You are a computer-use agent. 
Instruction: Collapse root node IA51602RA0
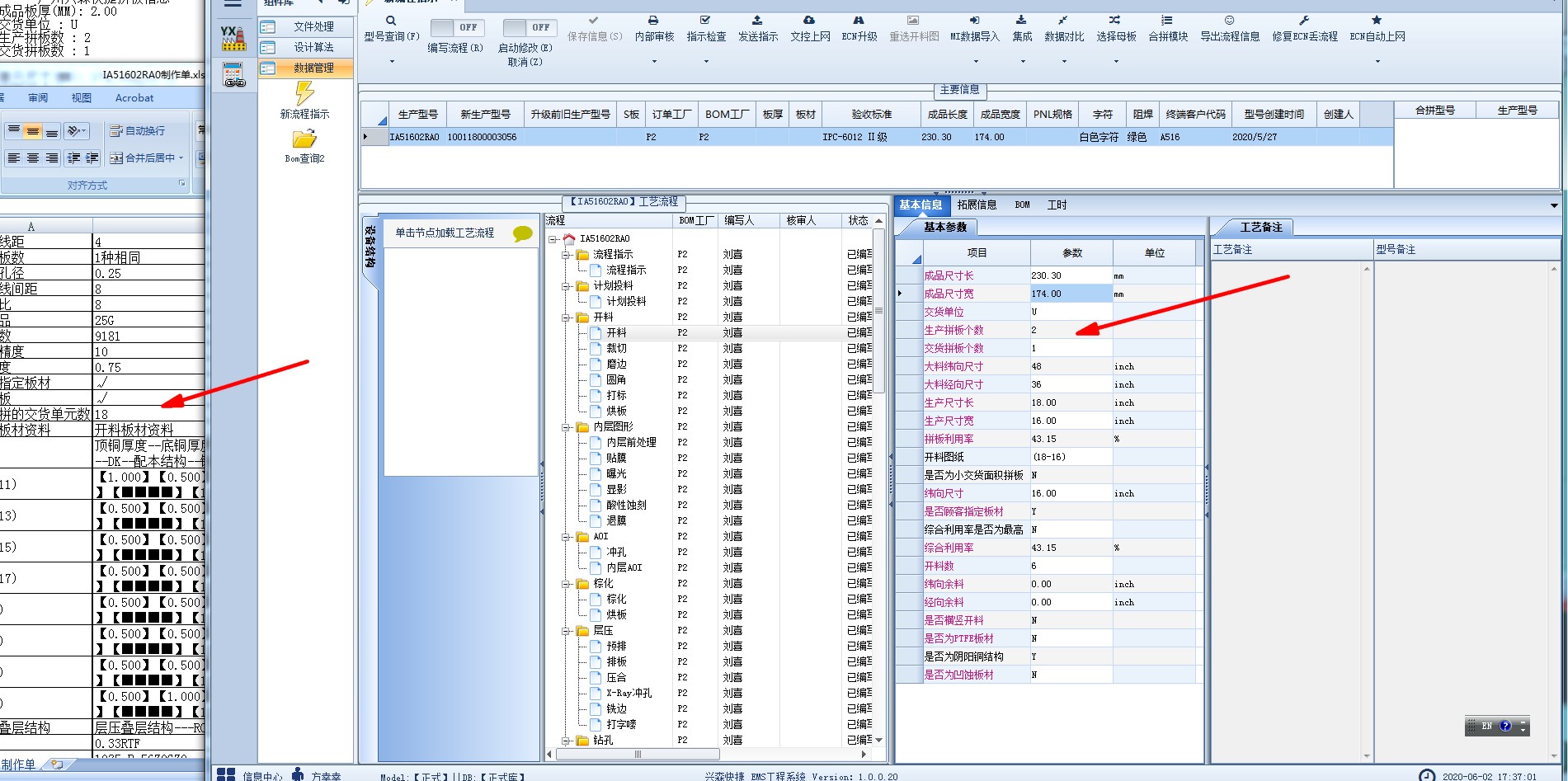pyautogui.click(x=553, y=239)
